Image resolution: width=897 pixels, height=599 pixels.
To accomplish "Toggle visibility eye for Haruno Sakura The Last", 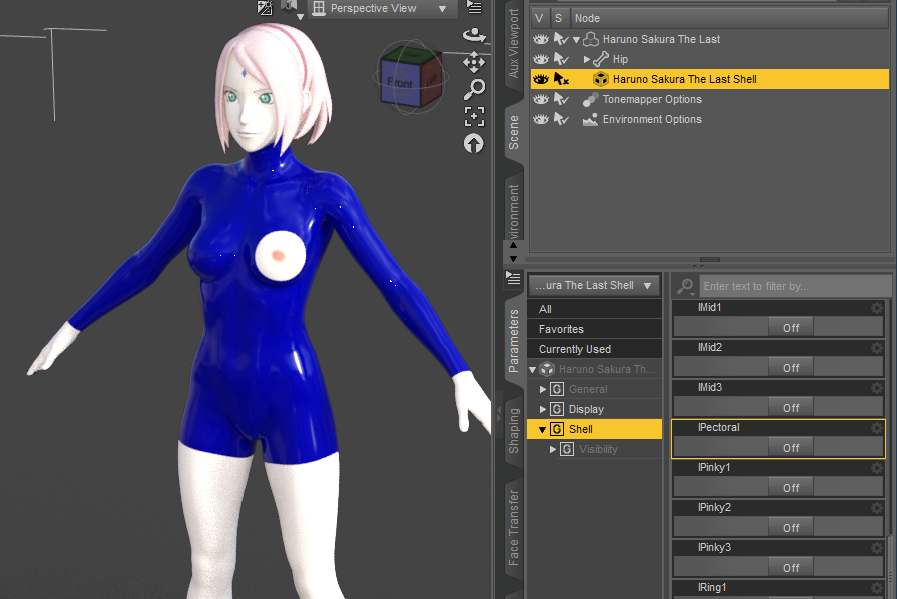I will 541,39.
